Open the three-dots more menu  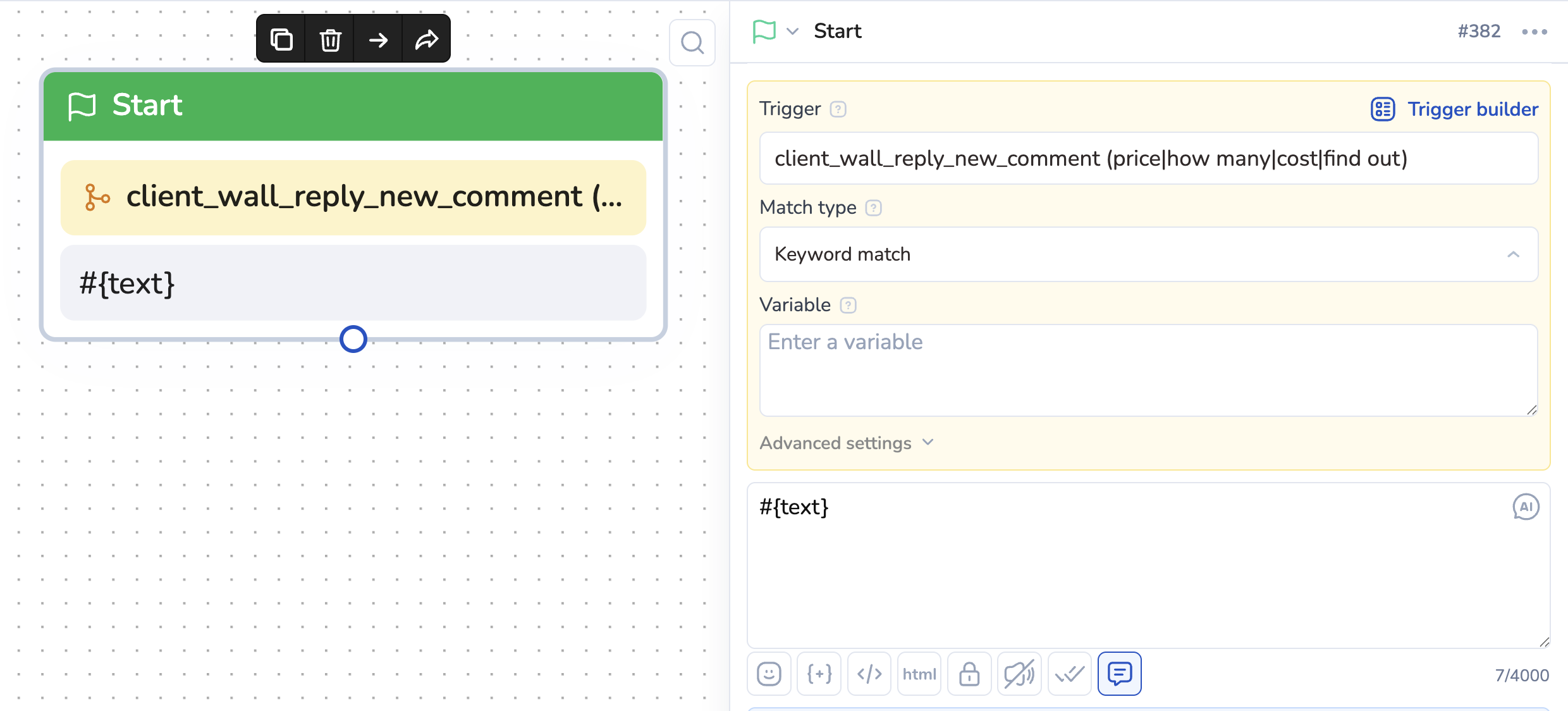point(1534,32)
